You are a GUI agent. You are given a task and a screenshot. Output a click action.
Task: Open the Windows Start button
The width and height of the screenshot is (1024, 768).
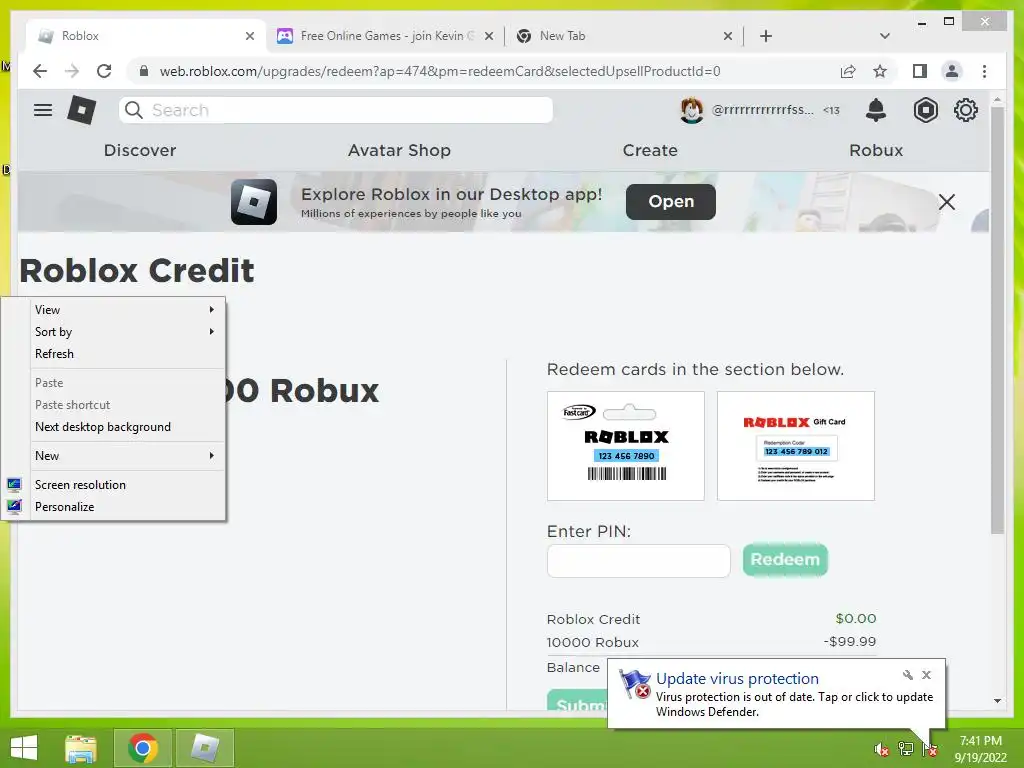(x=24, y=748)
